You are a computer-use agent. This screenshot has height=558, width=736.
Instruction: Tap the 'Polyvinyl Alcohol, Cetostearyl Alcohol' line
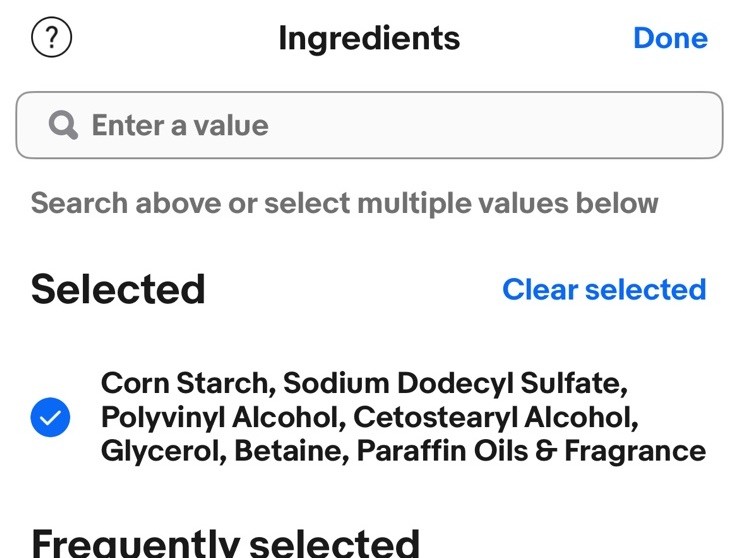coord(370,418)
